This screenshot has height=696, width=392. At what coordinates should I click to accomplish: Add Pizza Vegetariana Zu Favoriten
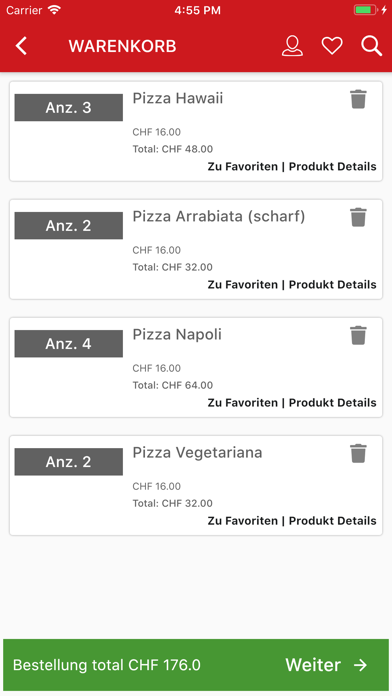click(x=242, y=521)
